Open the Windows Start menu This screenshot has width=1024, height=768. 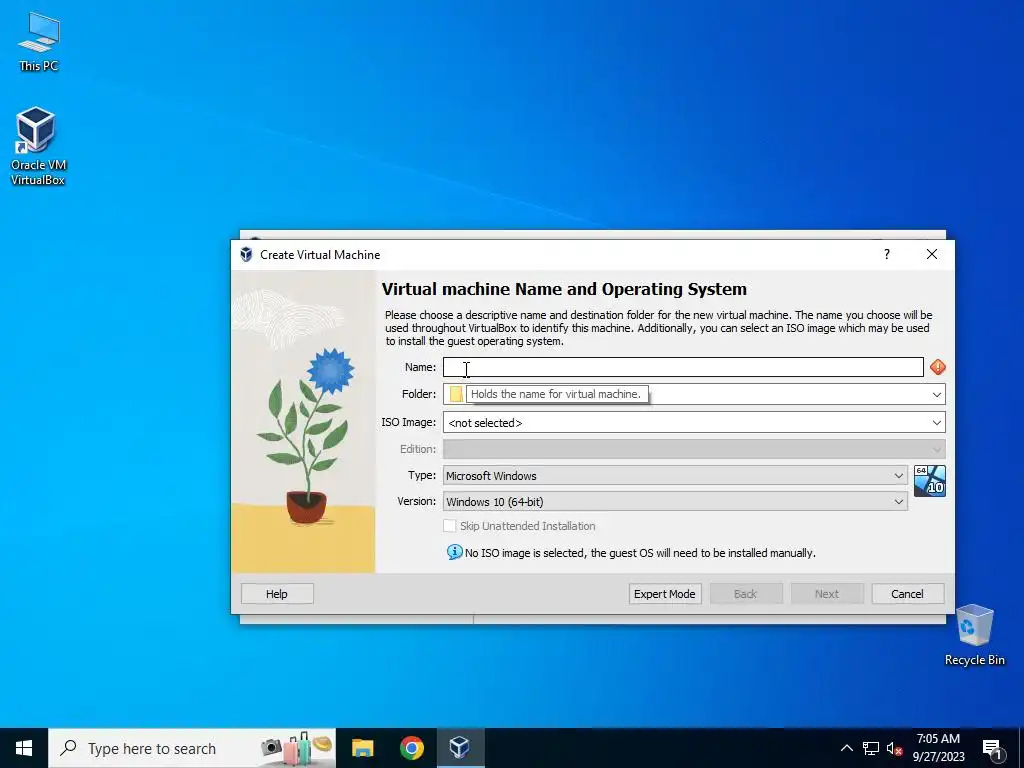pyautogui.click(x=24, y=748)
